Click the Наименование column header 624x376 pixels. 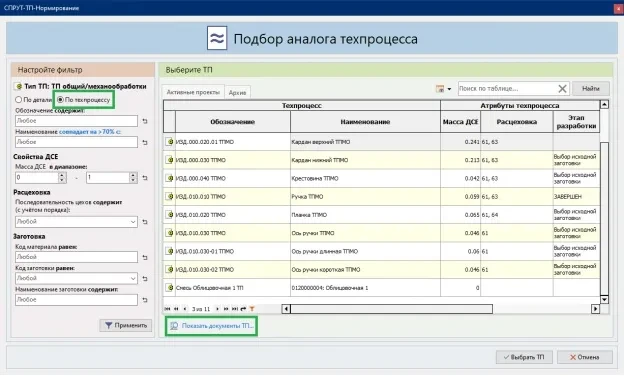point(365,122)
